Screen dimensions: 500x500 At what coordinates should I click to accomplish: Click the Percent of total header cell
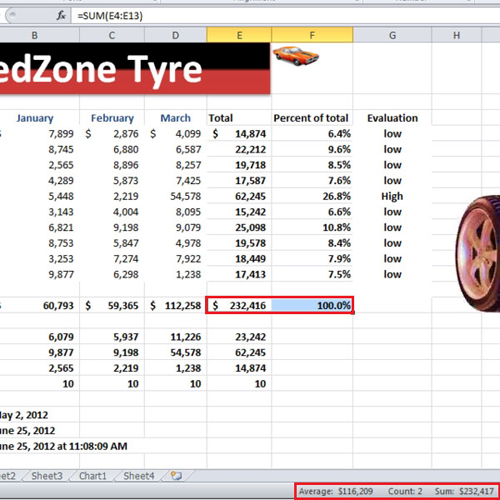(312, 118)
